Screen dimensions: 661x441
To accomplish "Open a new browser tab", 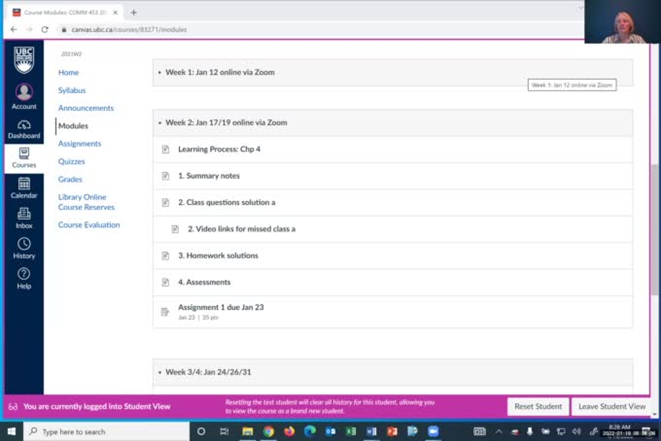I will click(x=134, y=13).
